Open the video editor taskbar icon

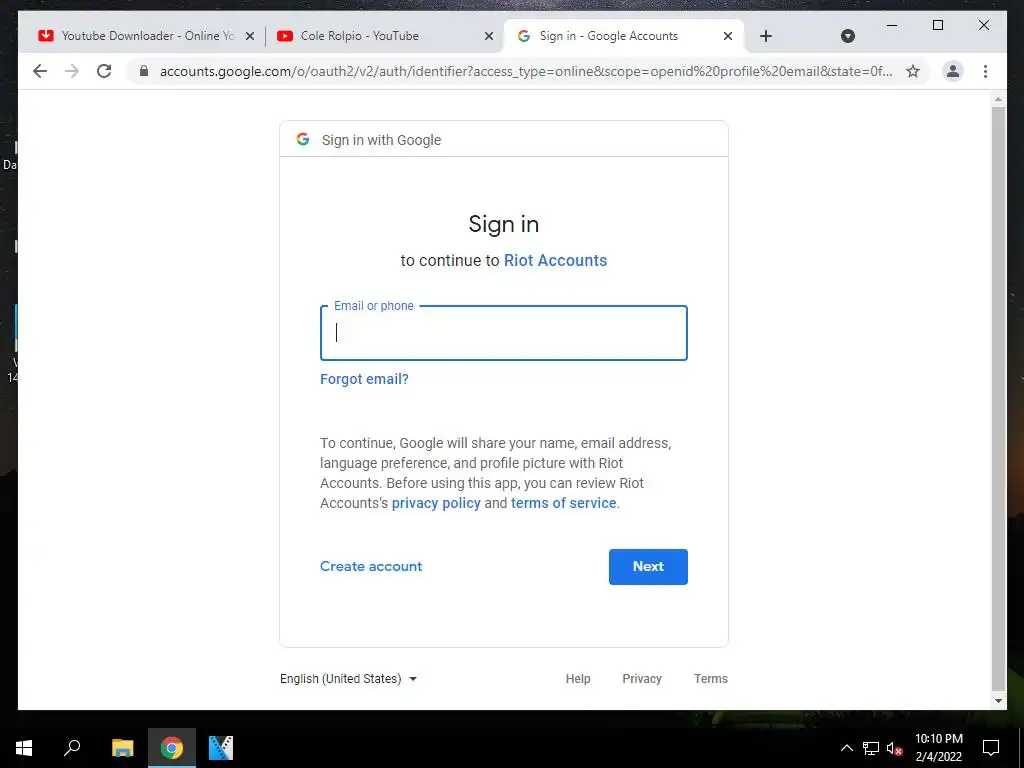click(221, 748)
